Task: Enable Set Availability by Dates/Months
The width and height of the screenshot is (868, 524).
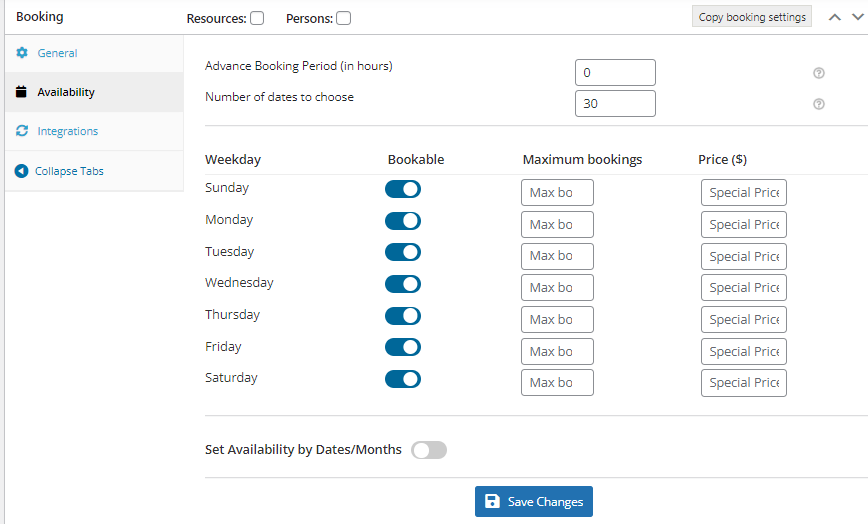Action: click(x=429, y=450)
